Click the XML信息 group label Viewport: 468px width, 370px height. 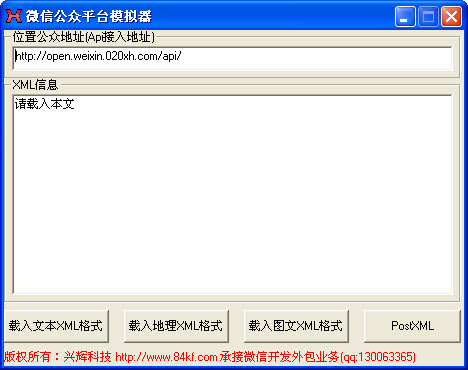[x=35, y=85]
